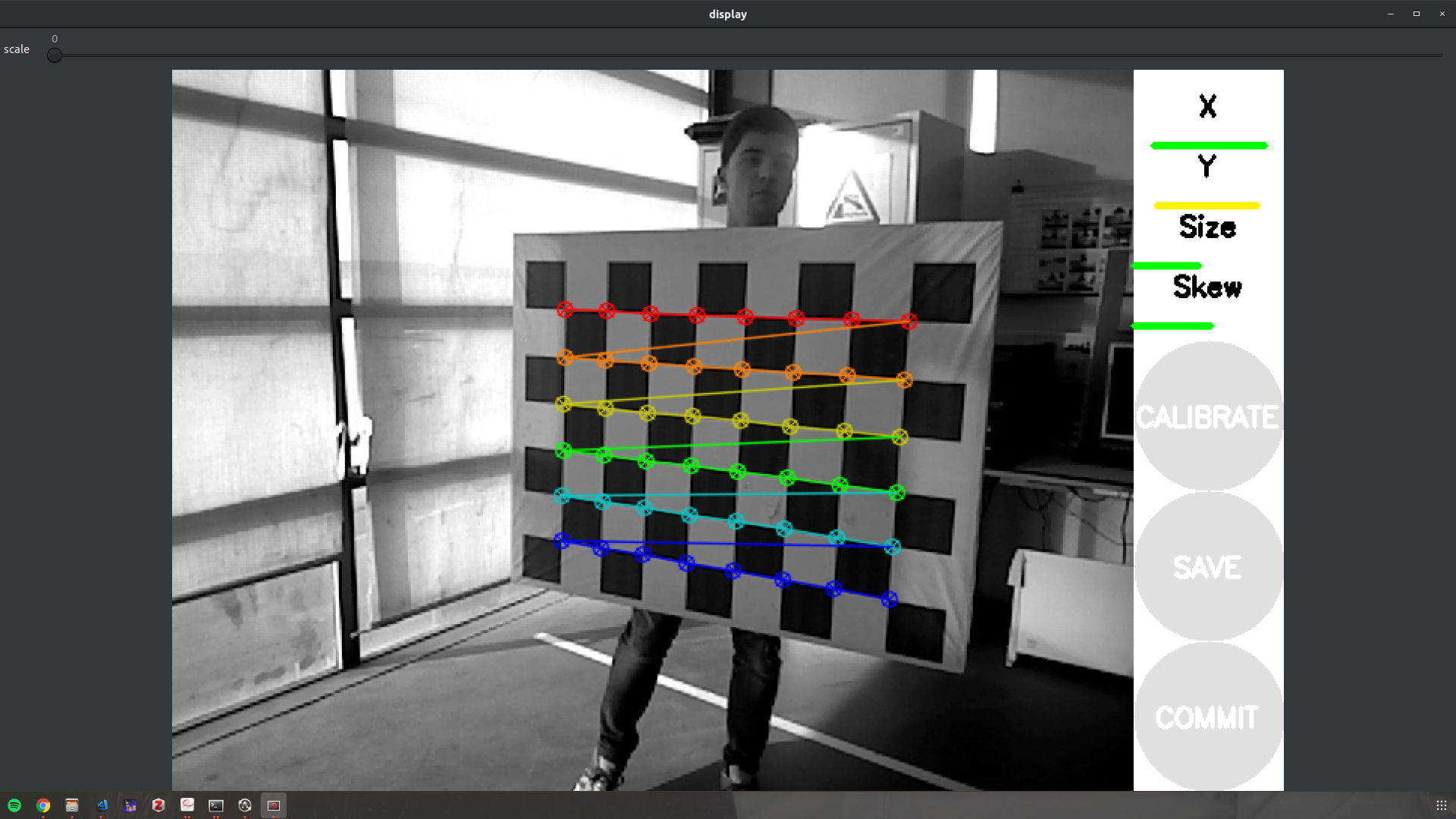1456x819 pixels.
Task: Open the Files manager dock icon
Action: click(72, 805)
